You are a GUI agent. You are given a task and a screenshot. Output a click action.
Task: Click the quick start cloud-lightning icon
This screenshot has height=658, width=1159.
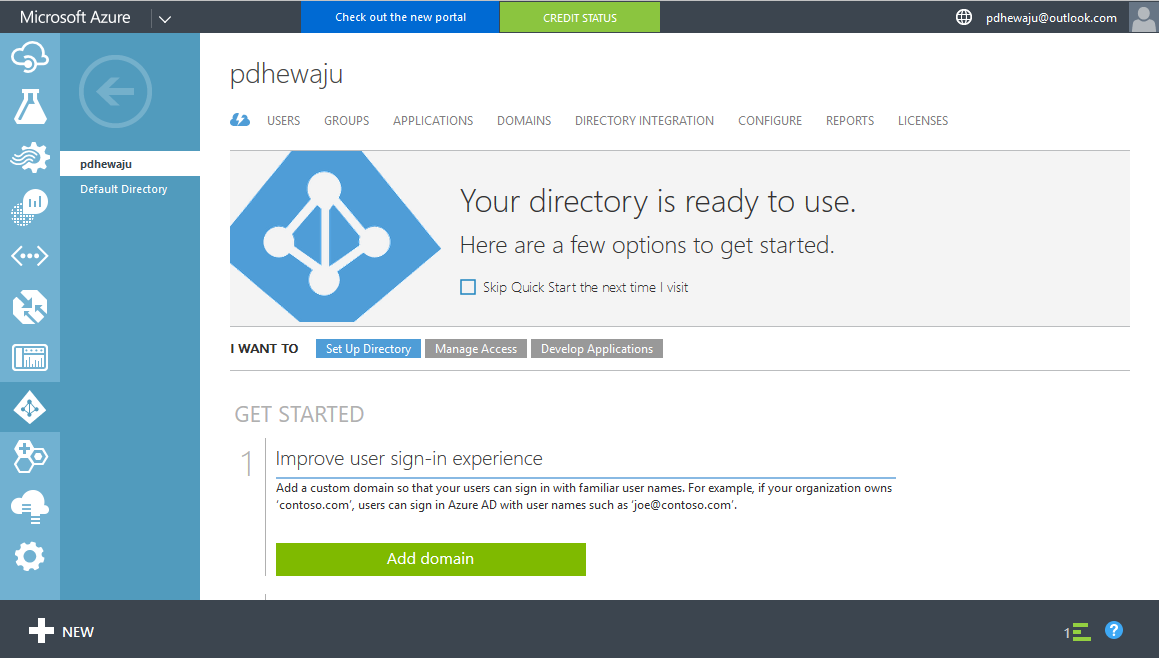(239, 120)
